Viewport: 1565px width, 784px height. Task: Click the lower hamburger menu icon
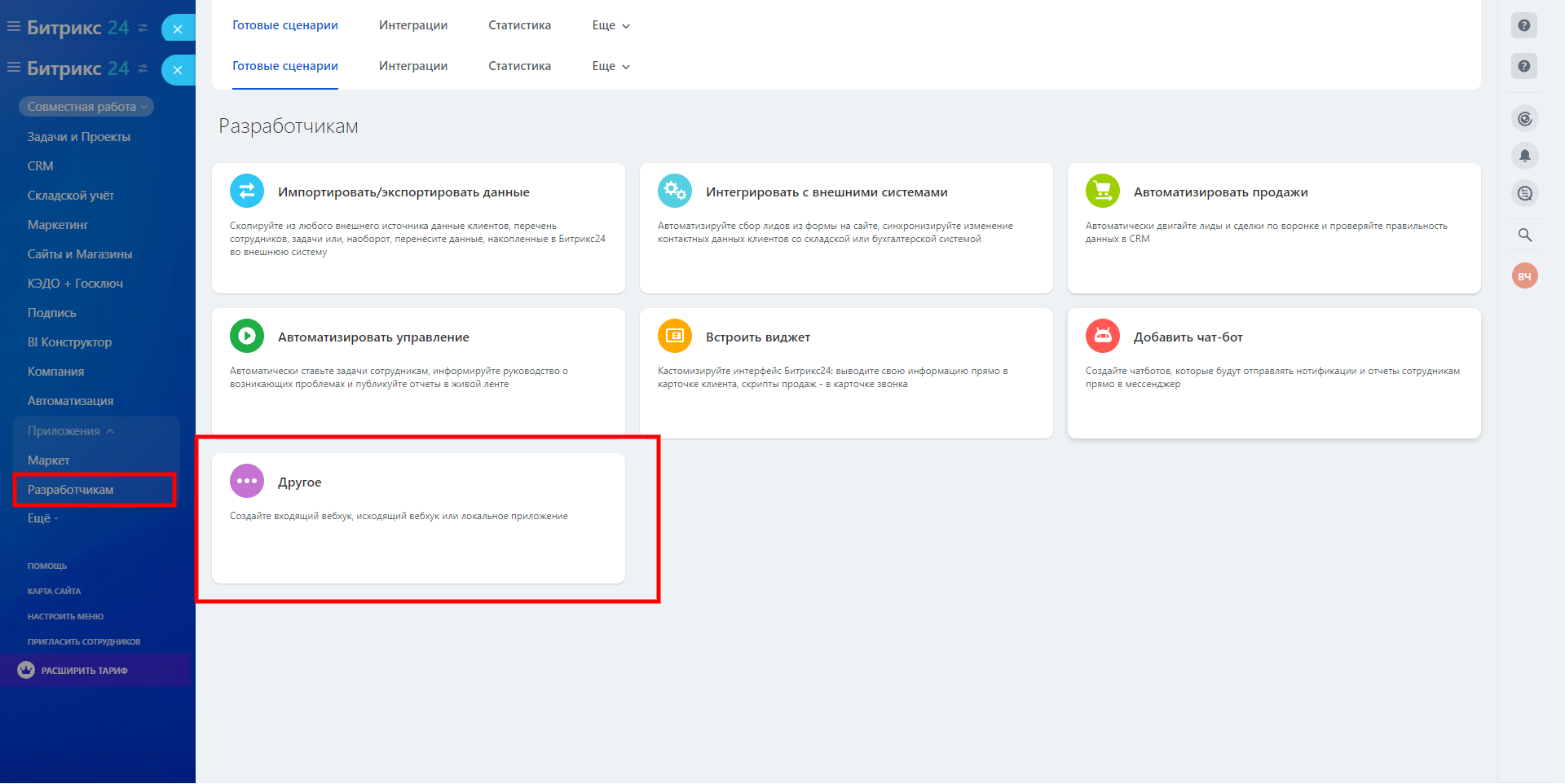tap(14, 68)
